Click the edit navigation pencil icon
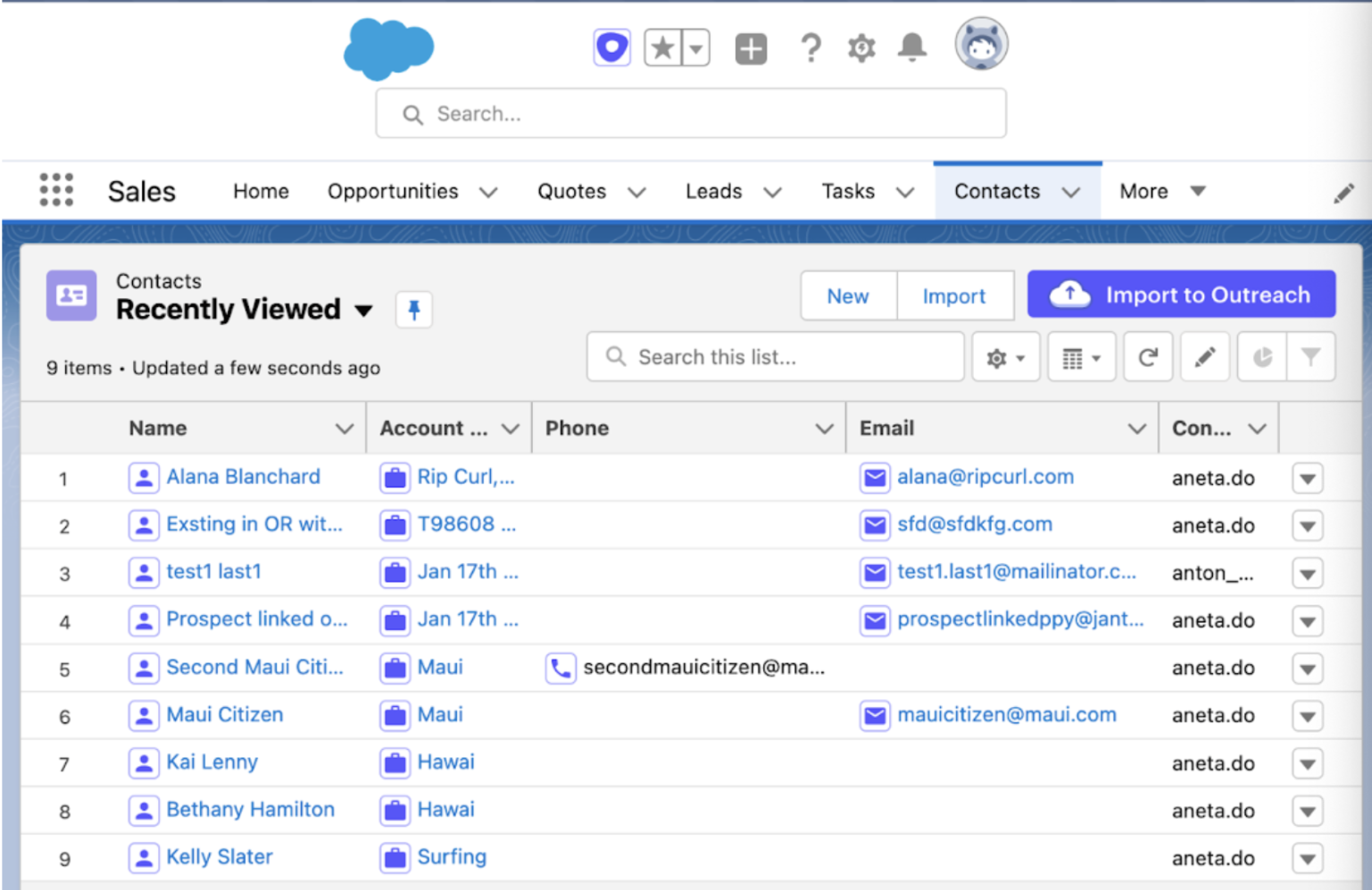 (1343, 193)
